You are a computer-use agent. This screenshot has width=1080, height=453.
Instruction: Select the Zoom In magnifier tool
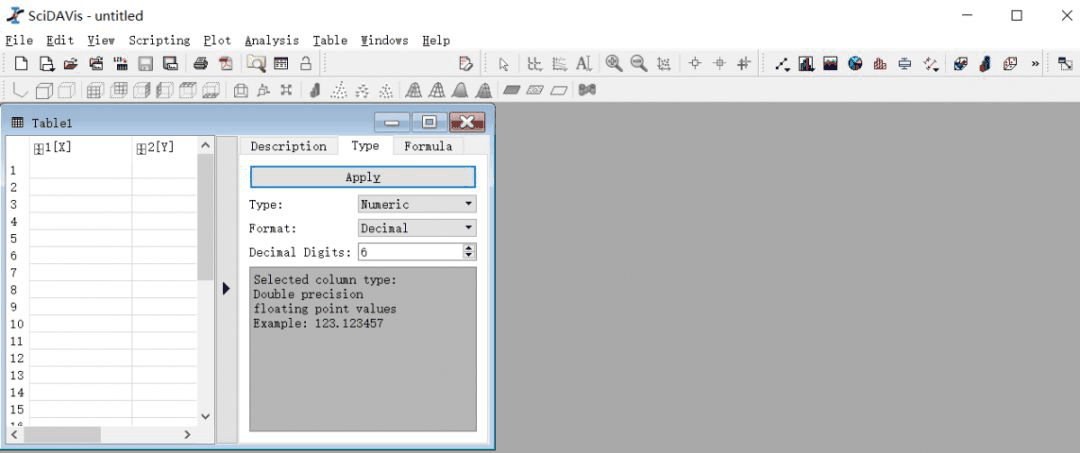(614, 64)
